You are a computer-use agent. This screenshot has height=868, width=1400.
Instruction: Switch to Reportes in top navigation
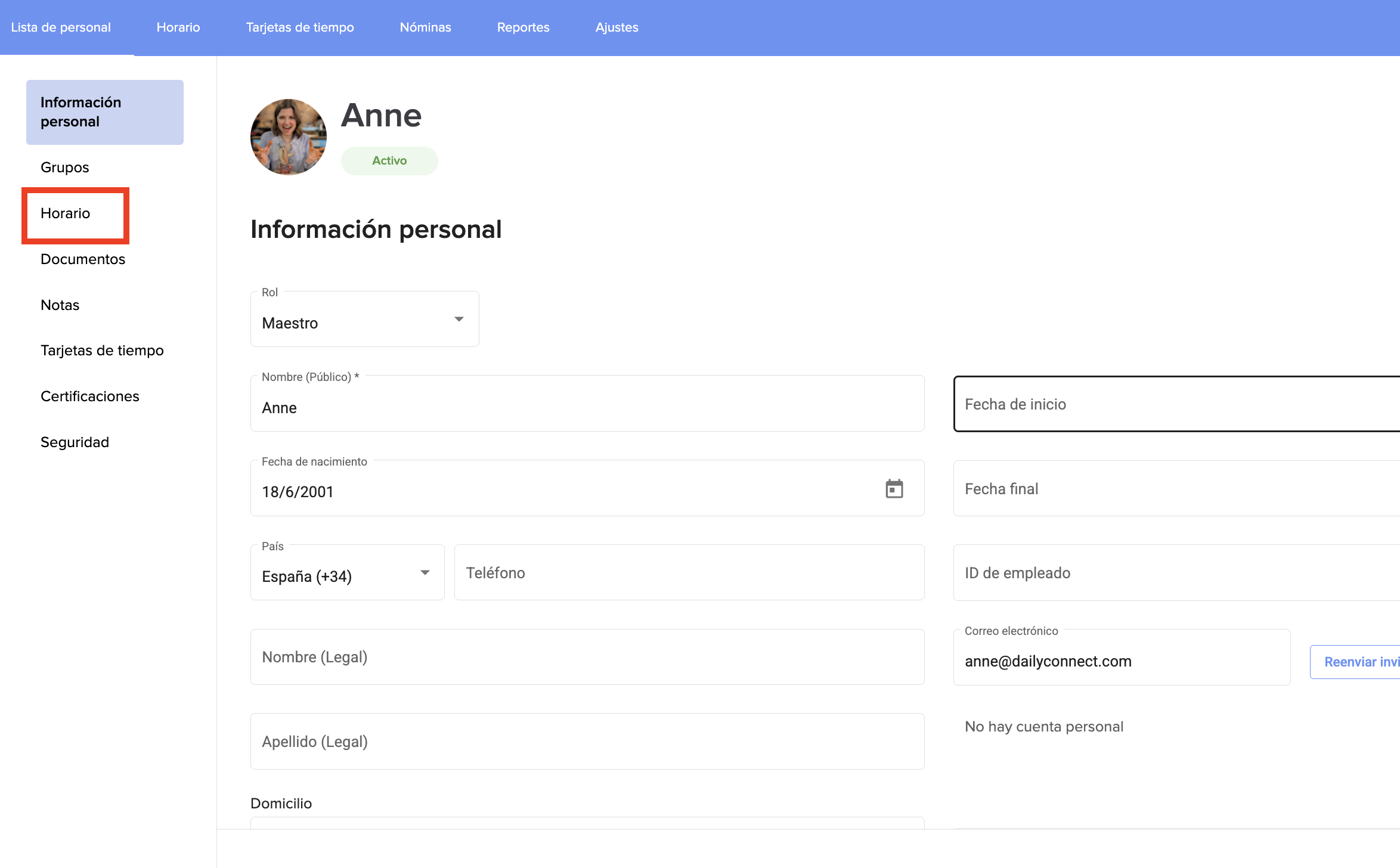tap(523, 27)
